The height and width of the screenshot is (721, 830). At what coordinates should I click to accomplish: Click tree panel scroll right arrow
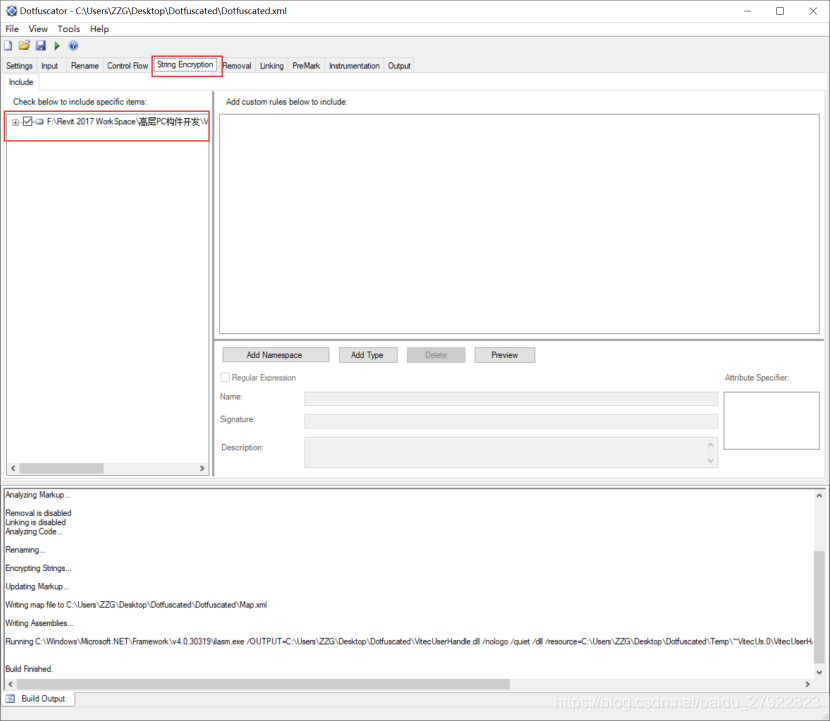[202, 468]
